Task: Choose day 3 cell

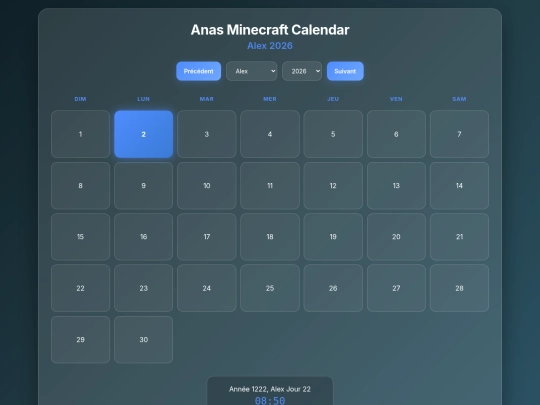Action: pyautogui.click(x=207, y=134)
